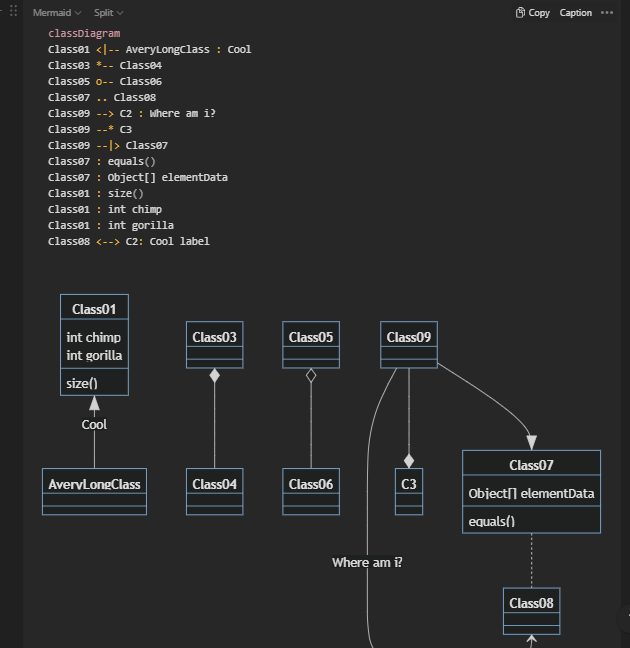Image resolution: width=630 pixels, height=648 pixels.
Task: Select the Class04 node in diagram
Action: (x=215, y=491)
